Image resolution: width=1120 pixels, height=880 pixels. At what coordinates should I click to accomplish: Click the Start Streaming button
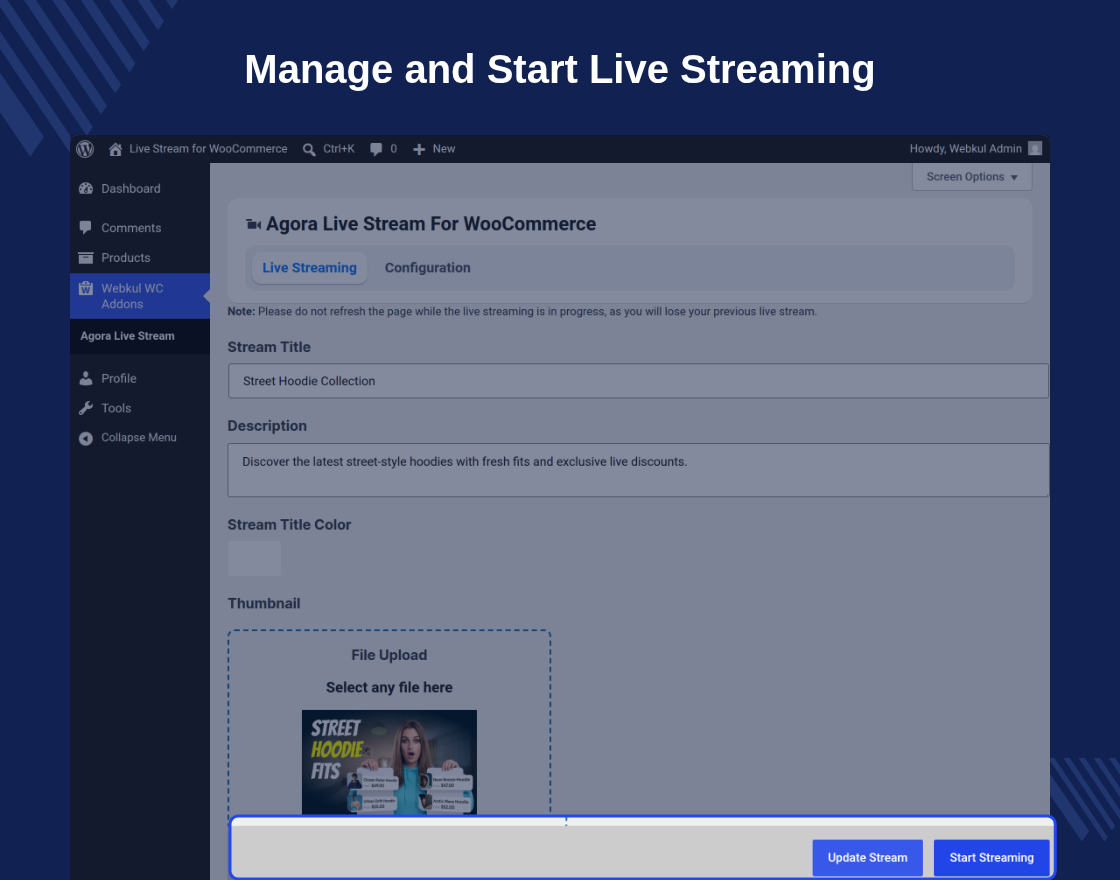tap(991, 858)
